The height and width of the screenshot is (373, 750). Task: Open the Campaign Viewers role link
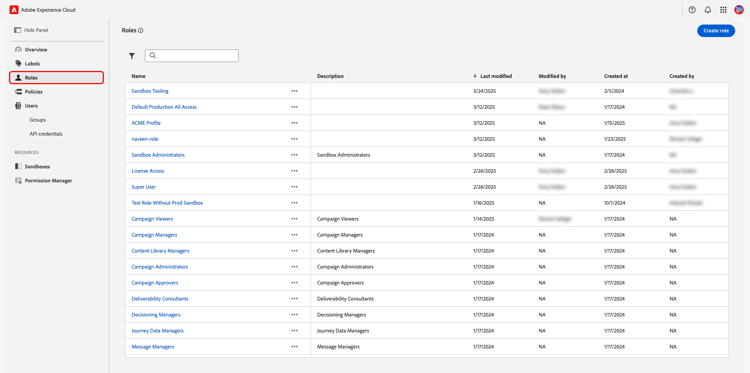click(152, 219)
